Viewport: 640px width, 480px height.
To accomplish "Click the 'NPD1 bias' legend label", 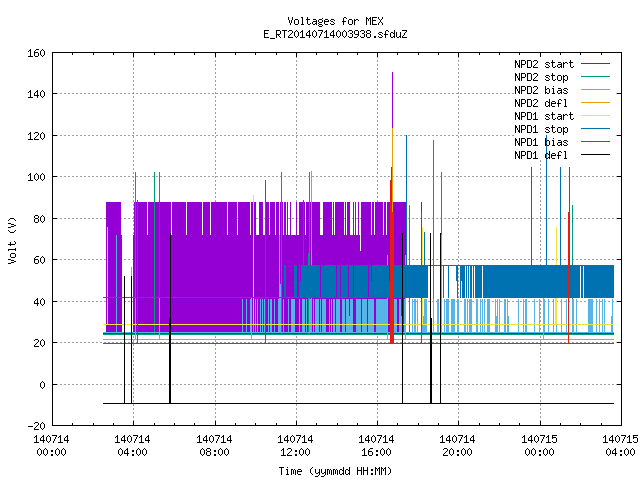I will click(x=541, y=142).
